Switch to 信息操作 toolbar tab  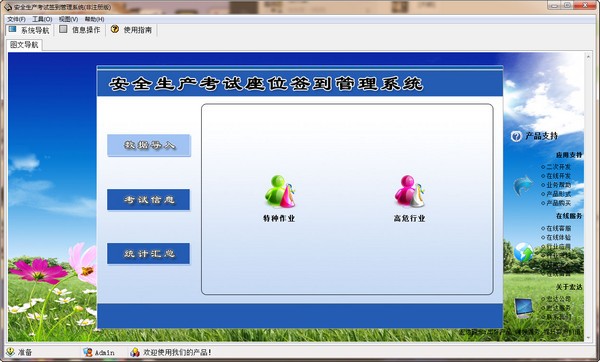(x=80, y=30)
